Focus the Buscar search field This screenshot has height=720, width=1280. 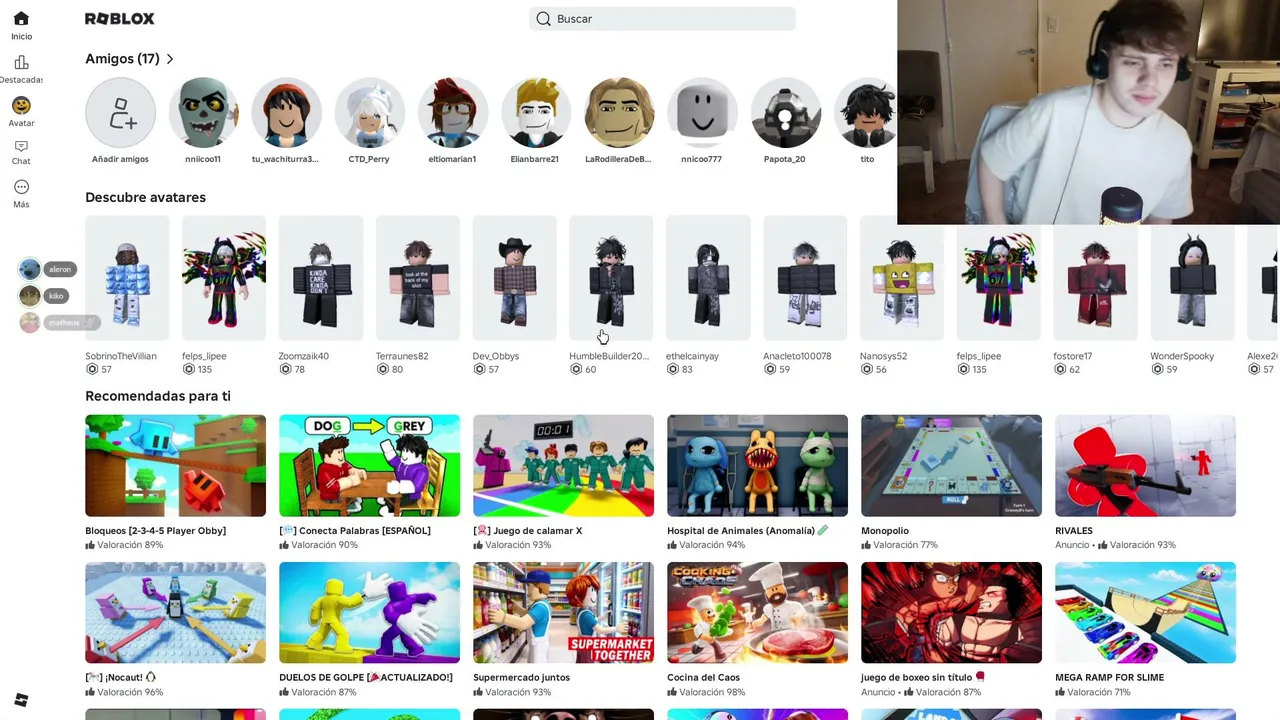662,19
